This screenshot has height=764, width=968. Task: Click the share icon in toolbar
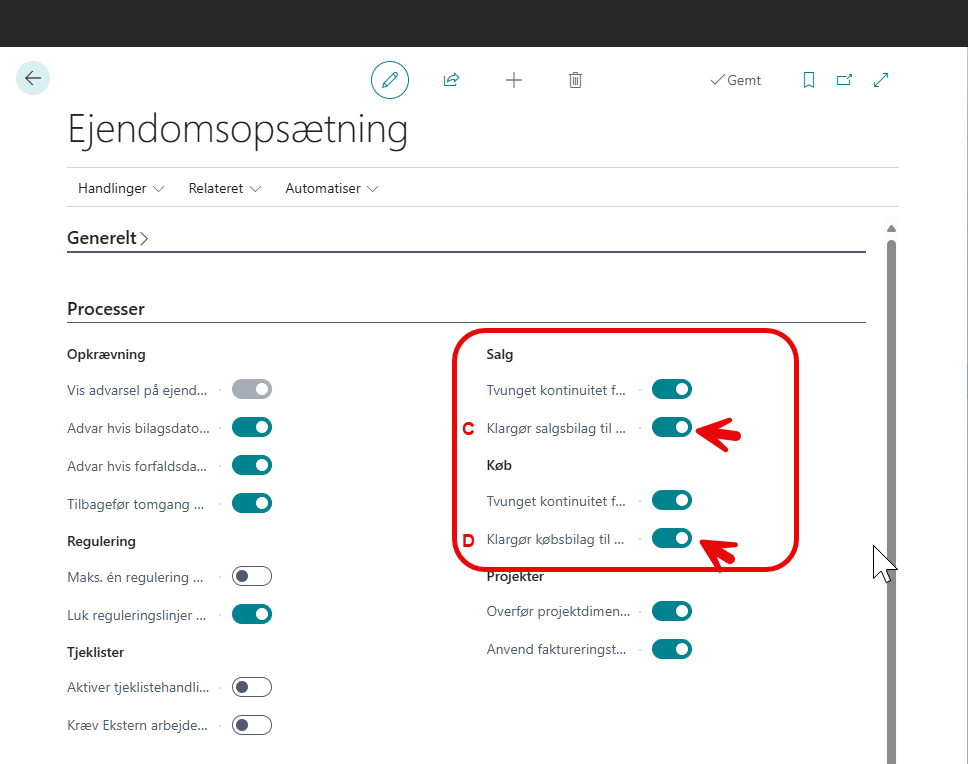(x=451, y=80)
